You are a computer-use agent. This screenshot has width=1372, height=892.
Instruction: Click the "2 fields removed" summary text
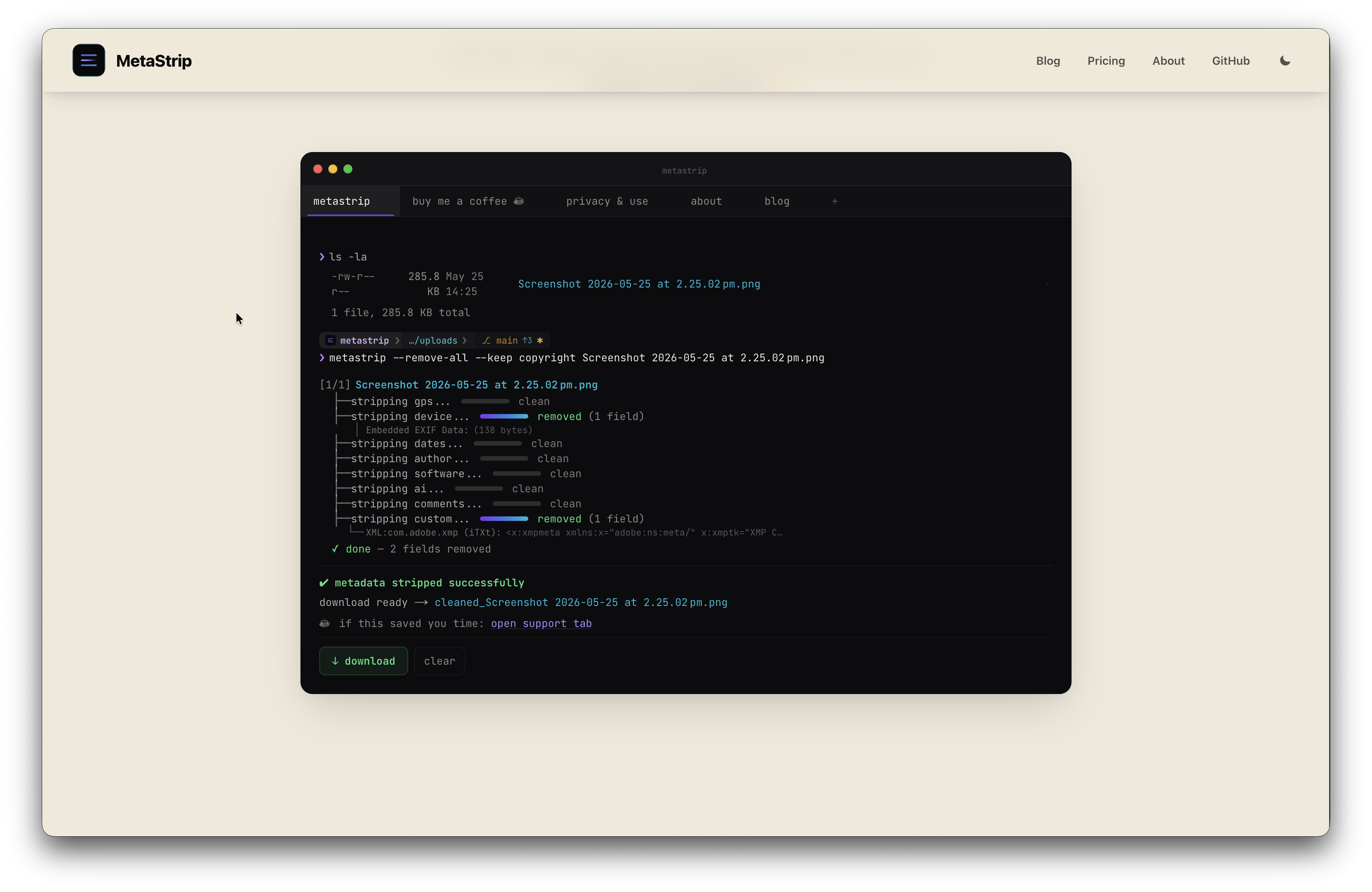pyautogui.click(x=441, y=549)
